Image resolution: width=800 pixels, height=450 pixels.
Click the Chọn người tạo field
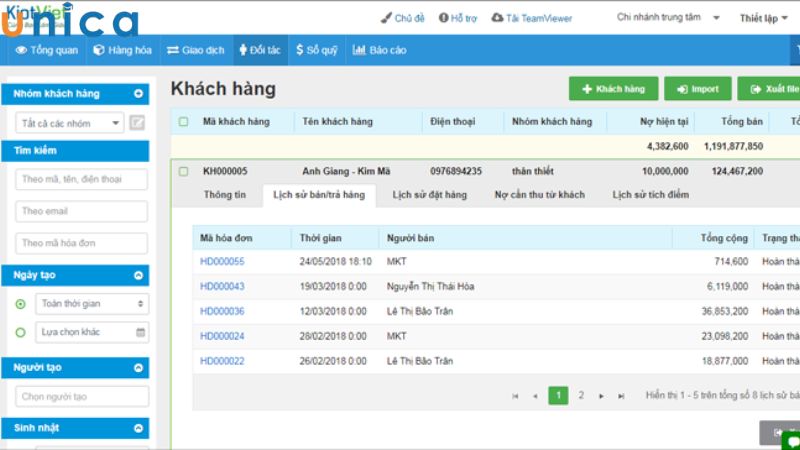(x=82, y=396)
